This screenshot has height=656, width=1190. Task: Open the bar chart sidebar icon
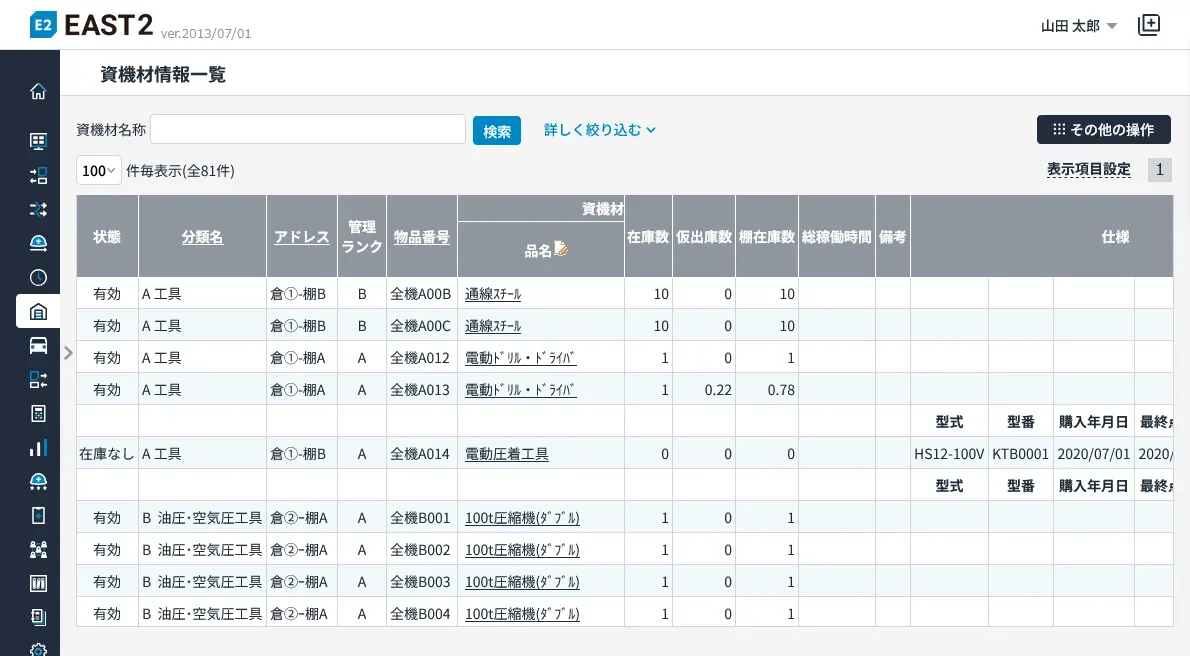38,447
